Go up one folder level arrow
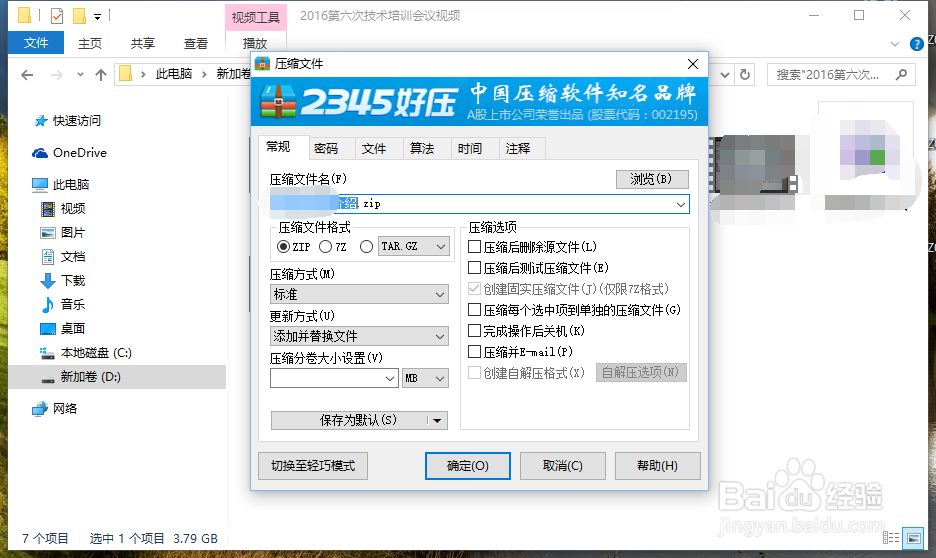 pos(101,75)
